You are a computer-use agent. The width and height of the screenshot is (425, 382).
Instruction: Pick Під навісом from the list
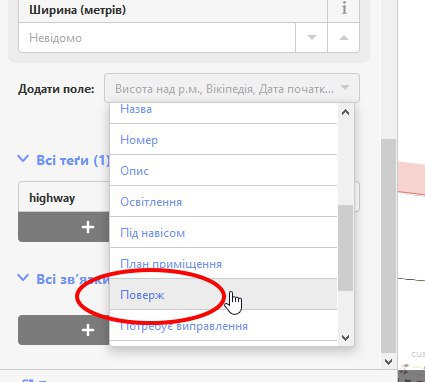pos(223,232)
